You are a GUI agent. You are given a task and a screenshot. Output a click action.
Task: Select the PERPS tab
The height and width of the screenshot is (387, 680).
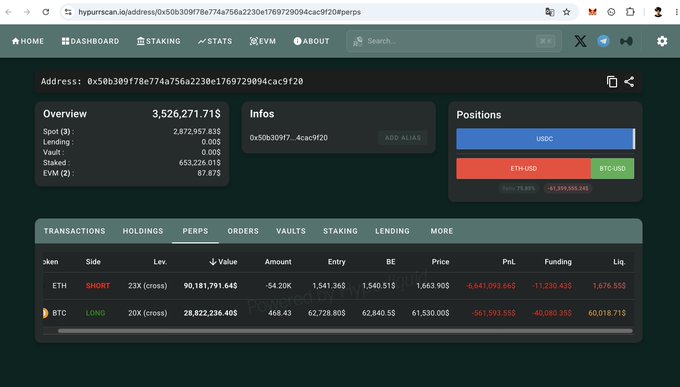click(195, 231)
